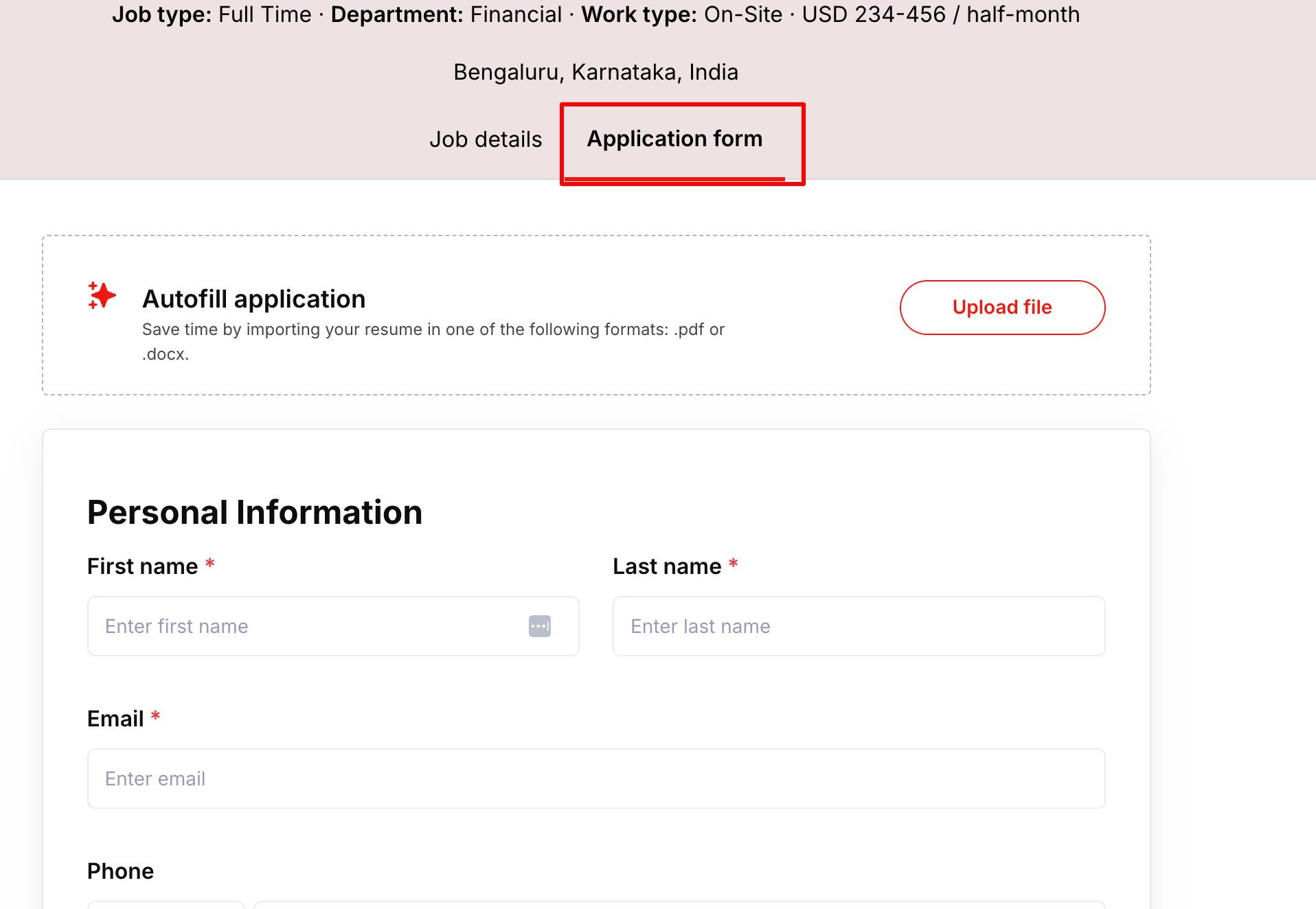Viewport: 1316px width, 909px height.
Task: Click the USD 234-456 salary text
Action: 940,14
